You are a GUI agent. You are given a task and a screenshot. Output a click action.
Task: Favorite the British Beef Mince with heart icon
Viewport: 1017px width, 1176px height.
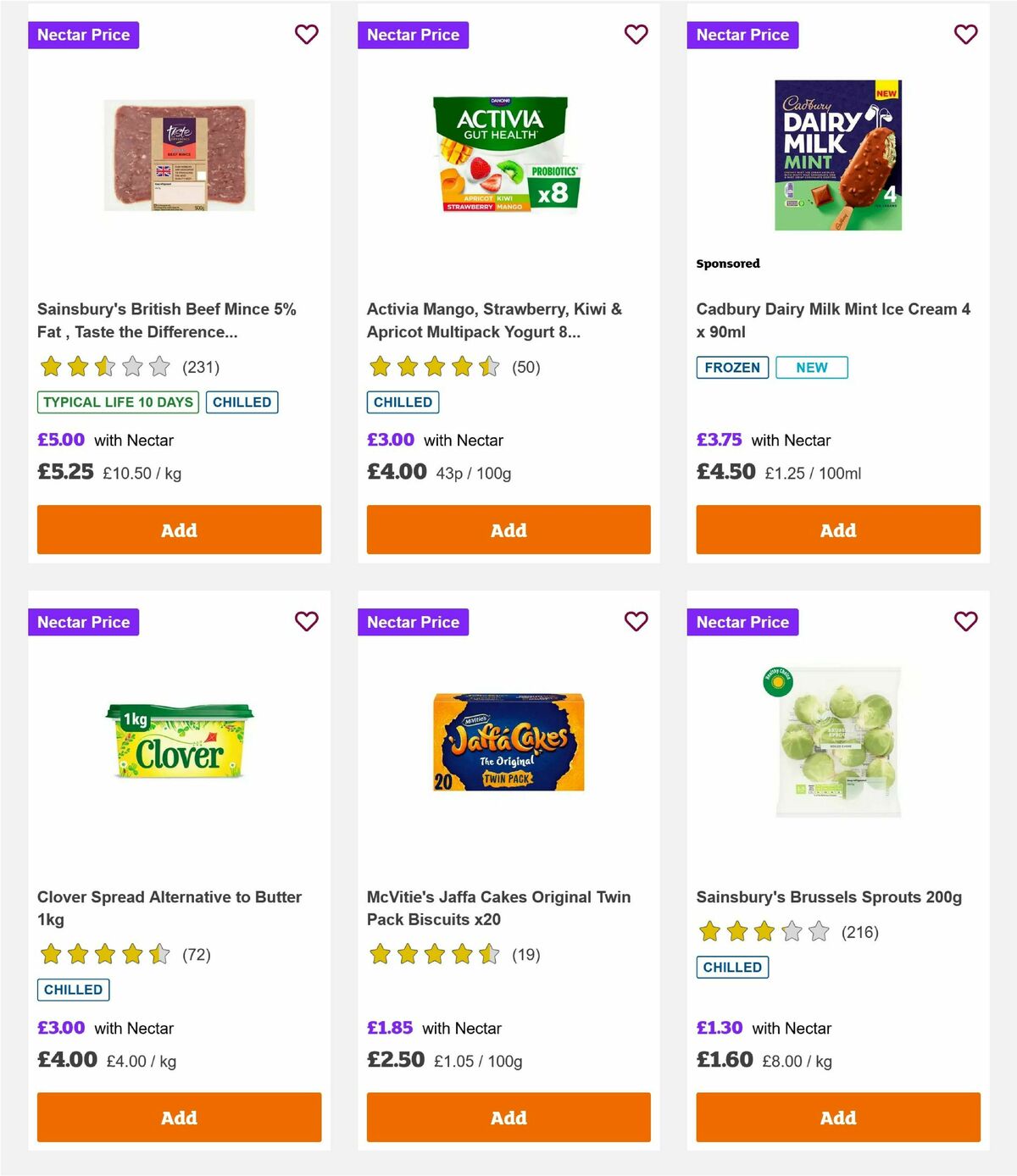click(x=306, y=35)
